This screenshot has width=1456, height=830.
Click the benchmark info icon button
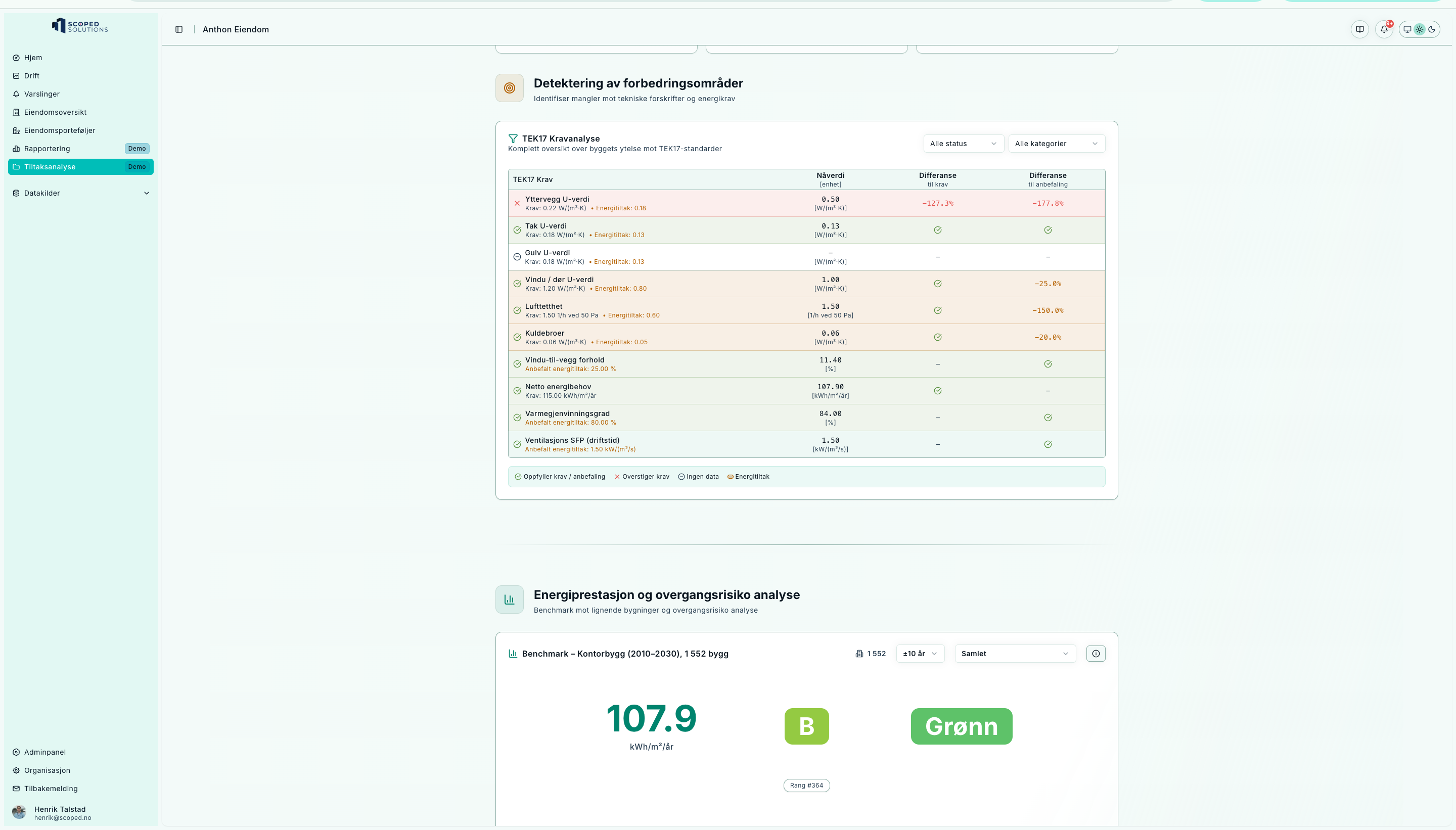coord(1096,654)
